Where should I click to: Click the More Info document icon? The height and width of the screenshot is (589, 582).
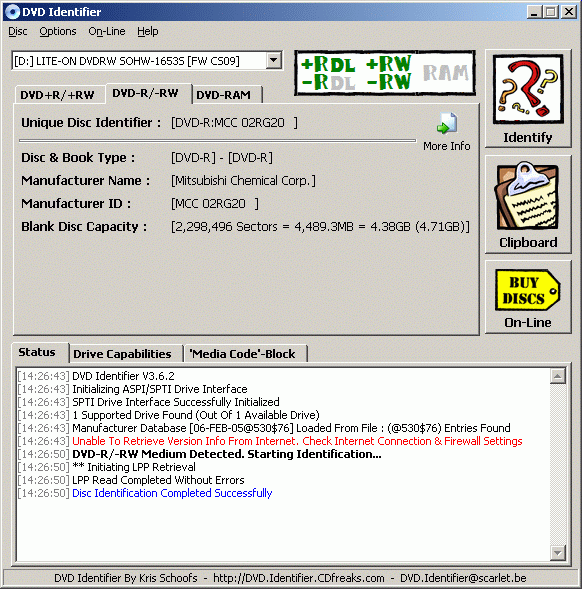tap(447, 123)
